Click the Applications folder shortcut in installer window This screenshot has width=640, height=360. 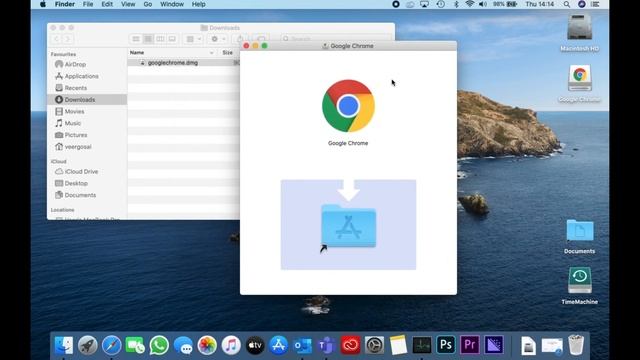click(348, 226)
